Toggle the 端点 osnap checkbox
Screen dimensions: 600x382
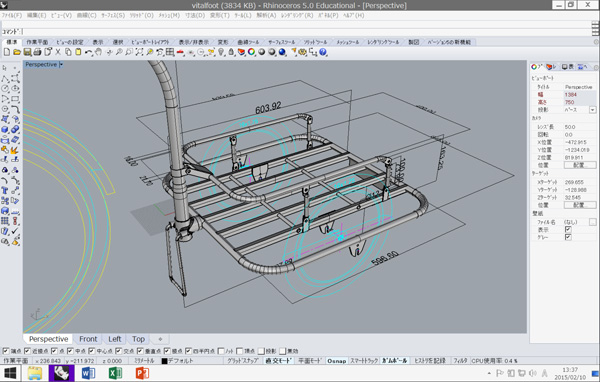pos(5,351)
